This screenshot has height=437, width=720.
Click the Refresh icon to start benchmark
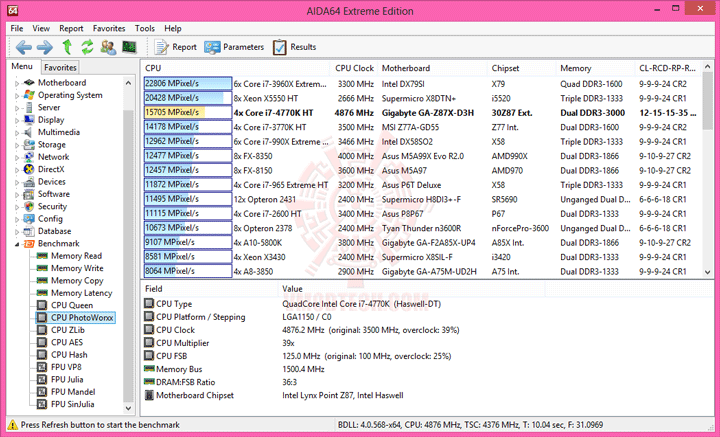(x=87, y=47)
